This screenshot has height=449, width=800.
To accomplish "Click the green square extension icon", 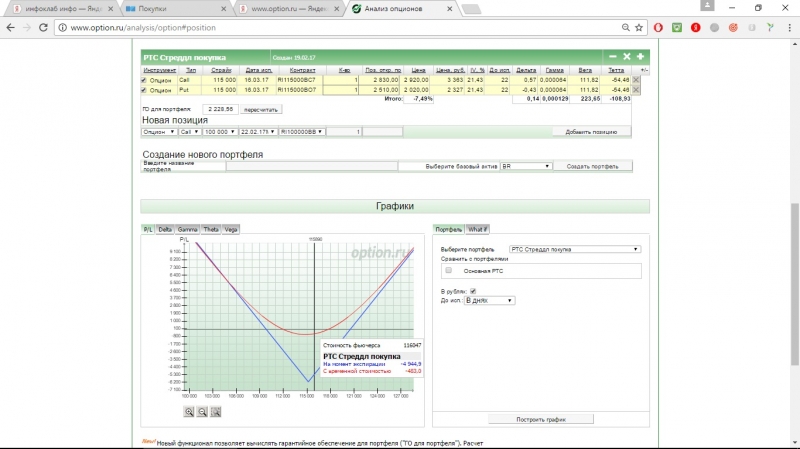I will click(x=677, y=28).
